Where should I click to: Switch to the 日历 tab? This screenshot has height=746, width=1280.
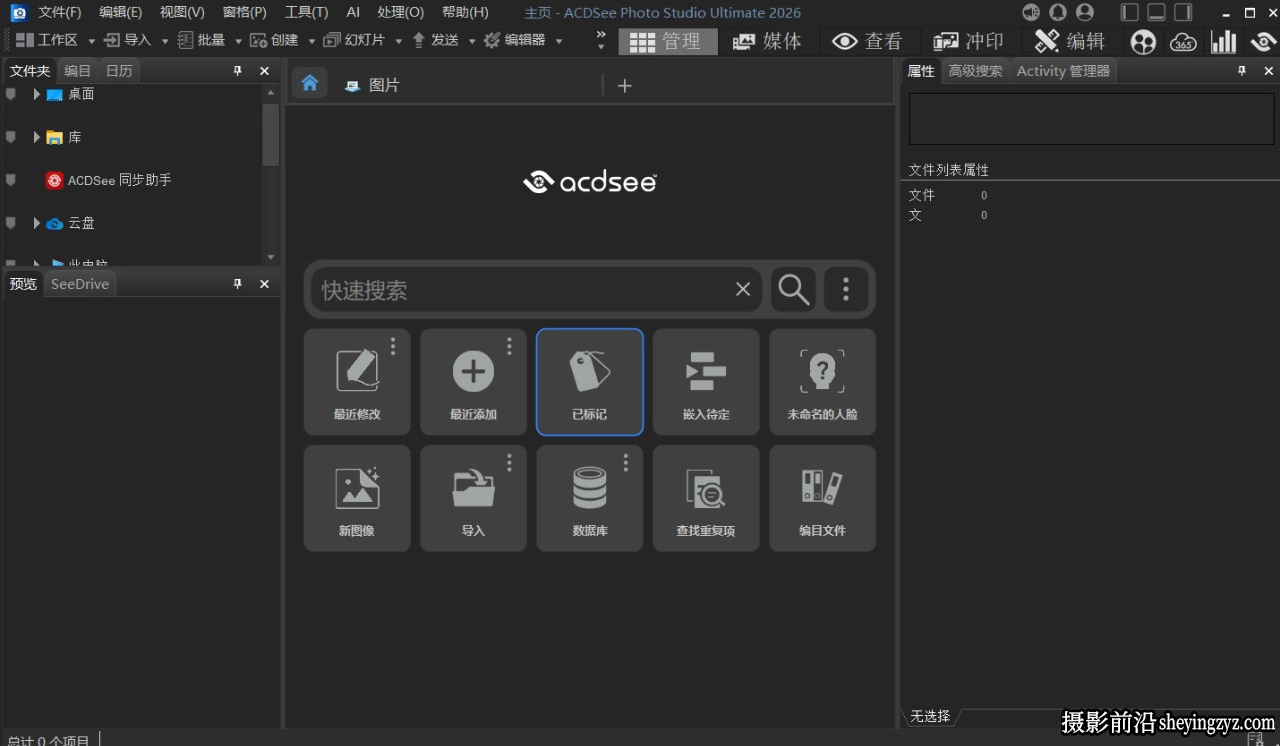119,71
